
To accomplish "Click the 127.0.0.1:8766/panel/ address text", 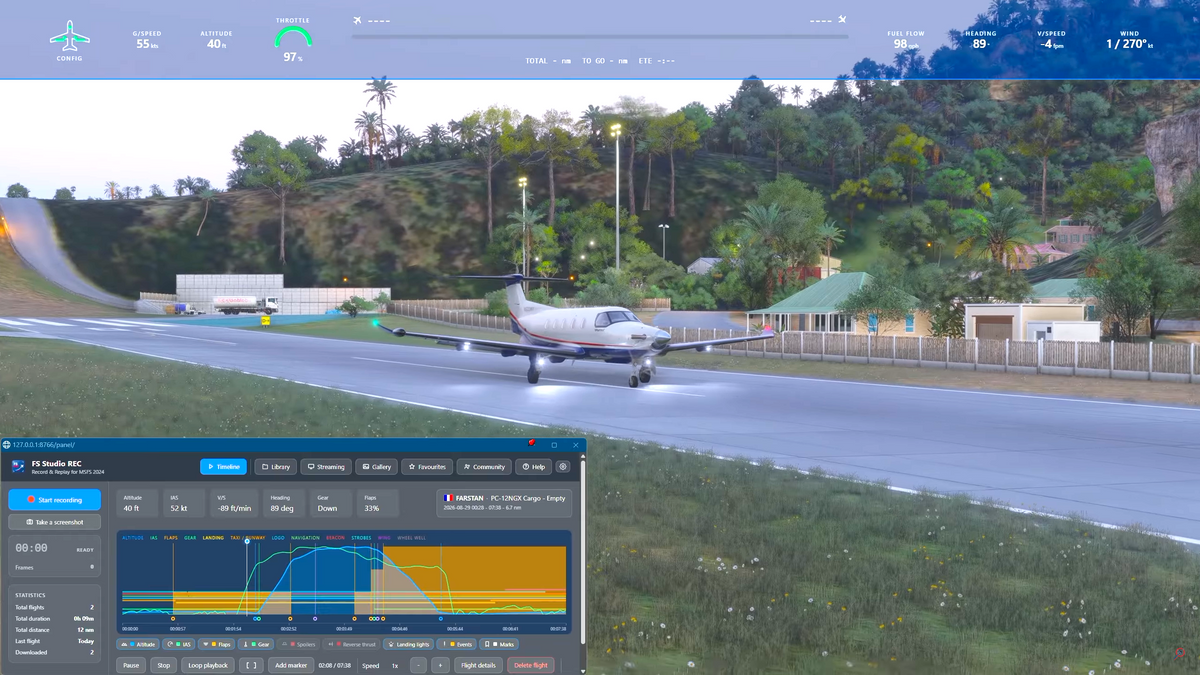I will click(x=44, y=444).
